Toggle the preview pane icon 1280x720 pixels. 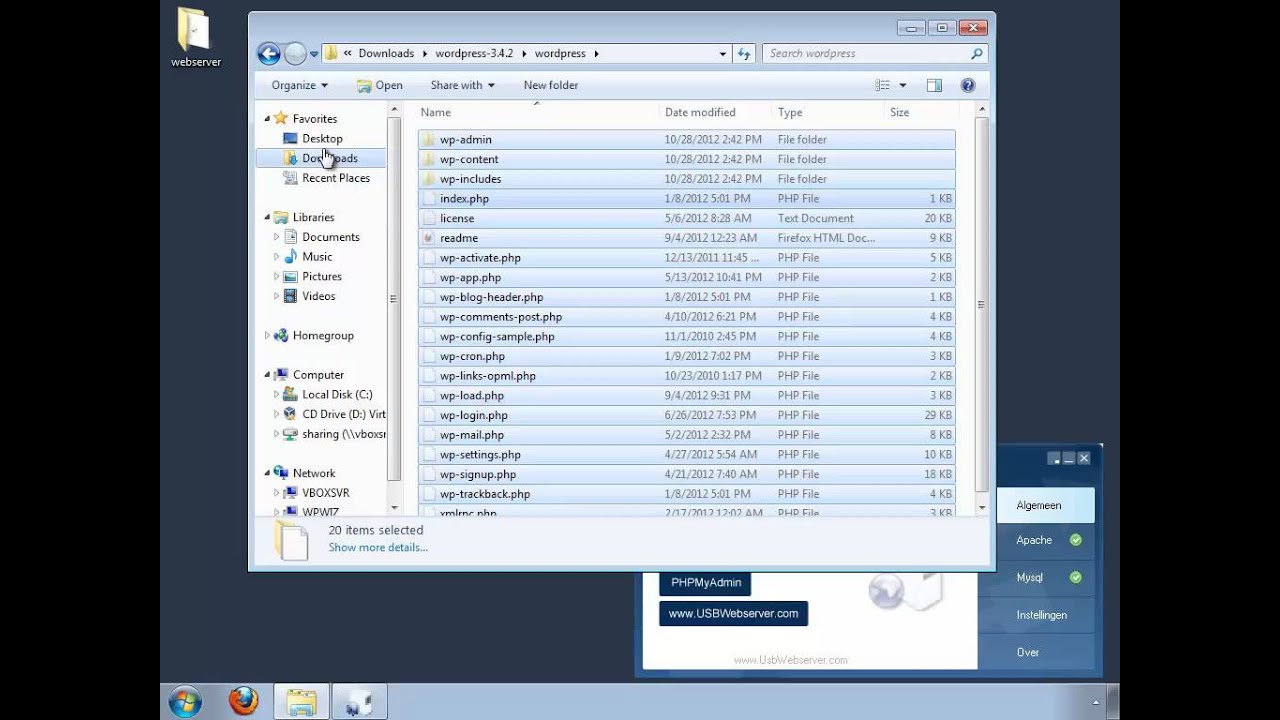pos(934,85)
